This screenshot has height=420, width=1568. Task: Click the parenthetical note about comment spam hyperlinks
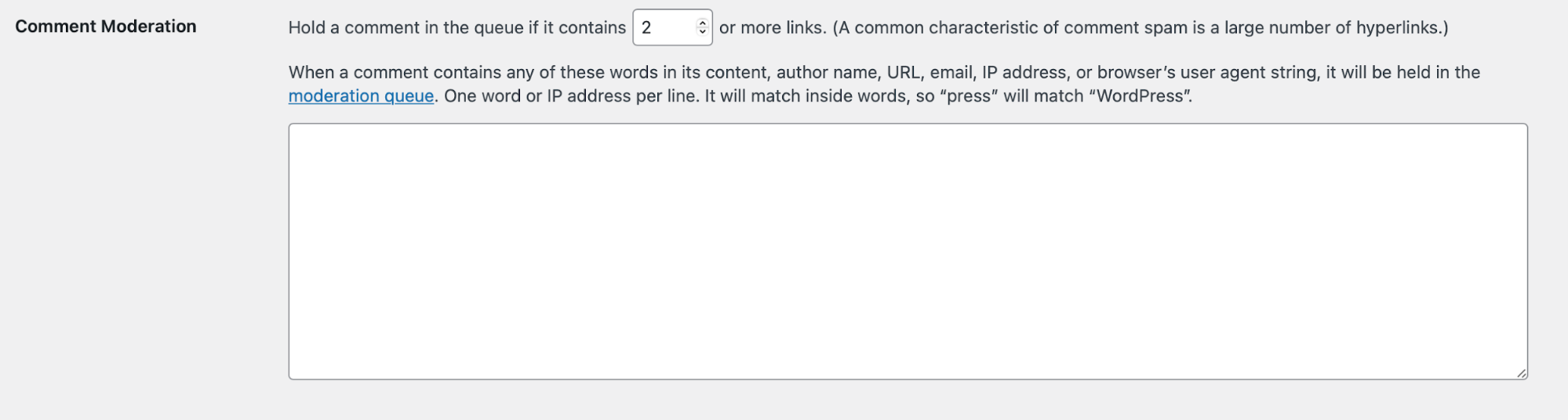coord(1141,28)
